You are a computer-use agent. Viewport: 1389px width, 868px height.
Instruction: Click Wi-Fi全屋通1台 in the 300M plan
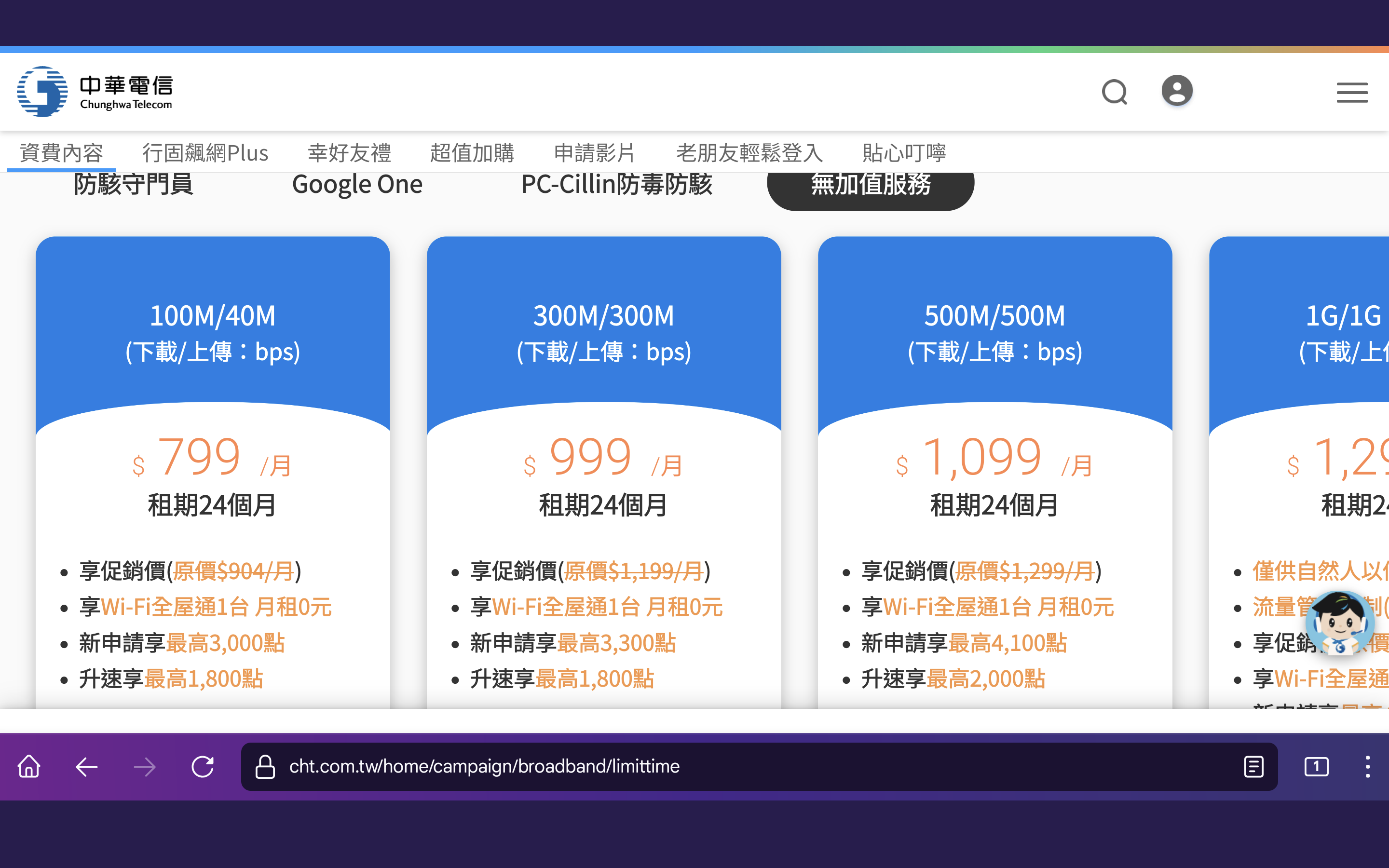click(566, 607)
